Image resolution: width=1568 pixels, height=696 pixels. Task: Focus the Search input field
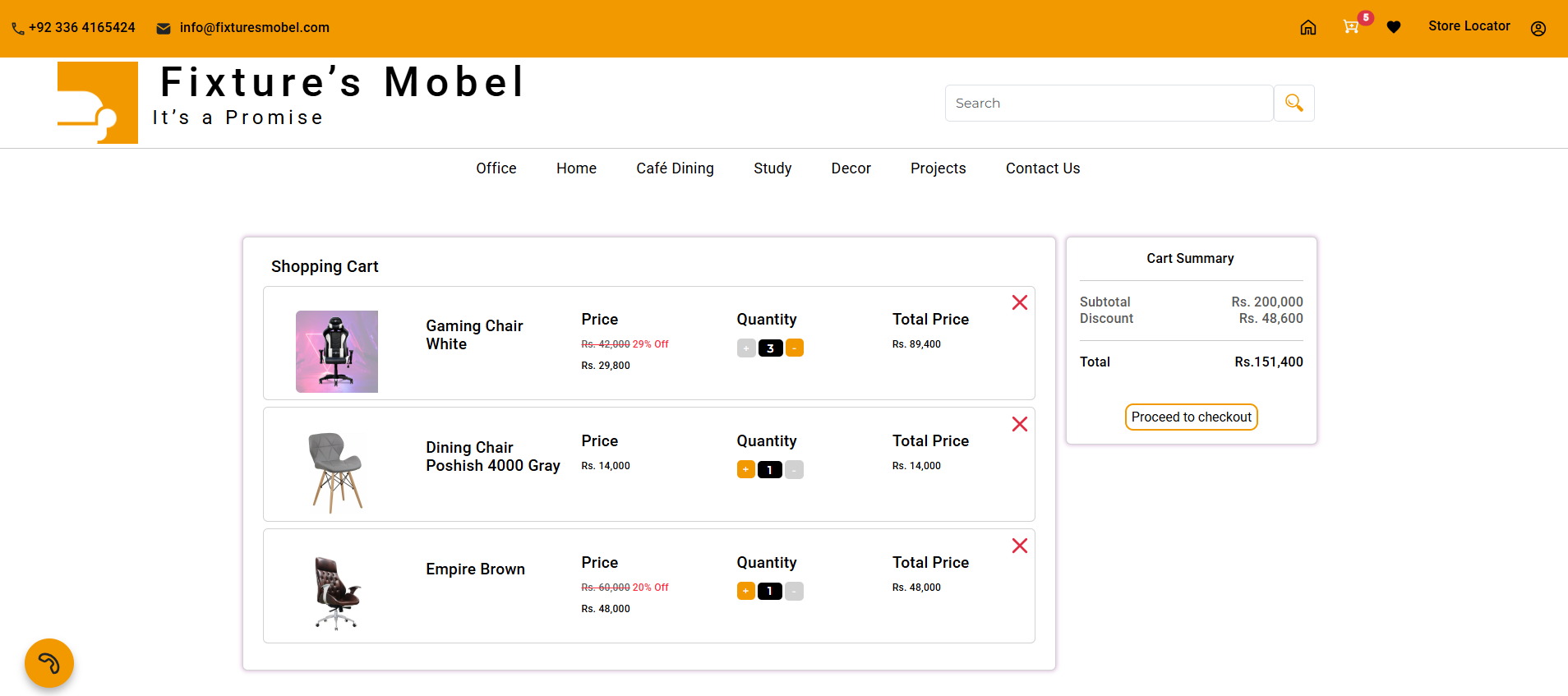click(x=1109, y=103)
